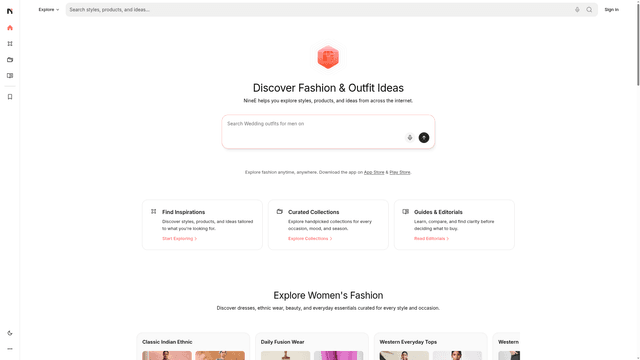Image resolution: width=640 pixels, height=360 pixels.
Task: Click the Start Exploring link
Action: pos(180,238)
